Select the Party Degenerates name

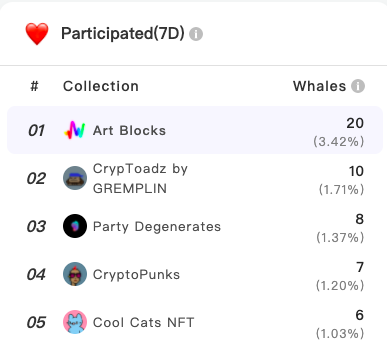pyautogui.click(x=157, y=227)
